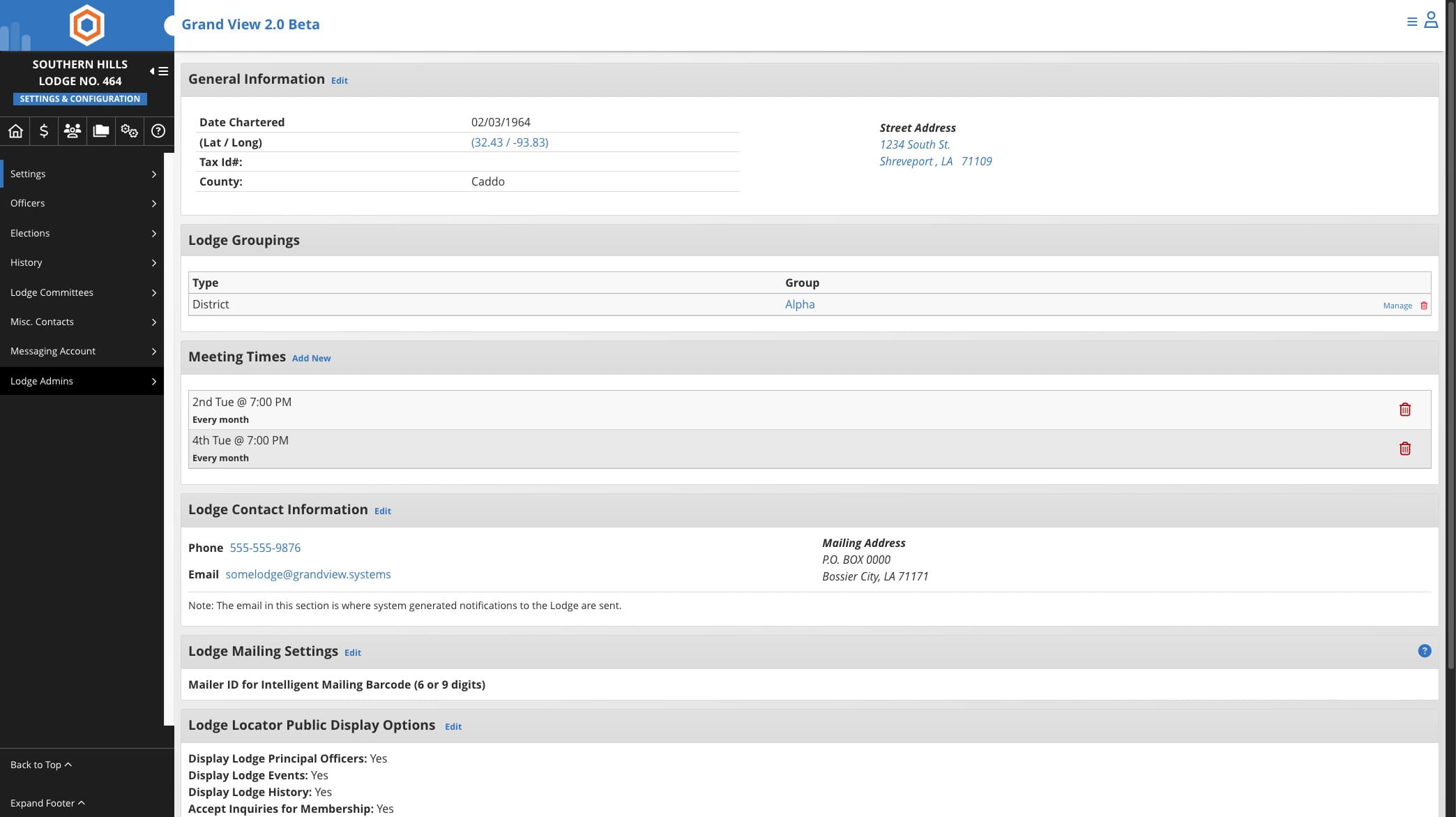This screenshot has width=1456, height=817.
Task: Open Lodge Mailing Settings help icon
Action: 1425,651
